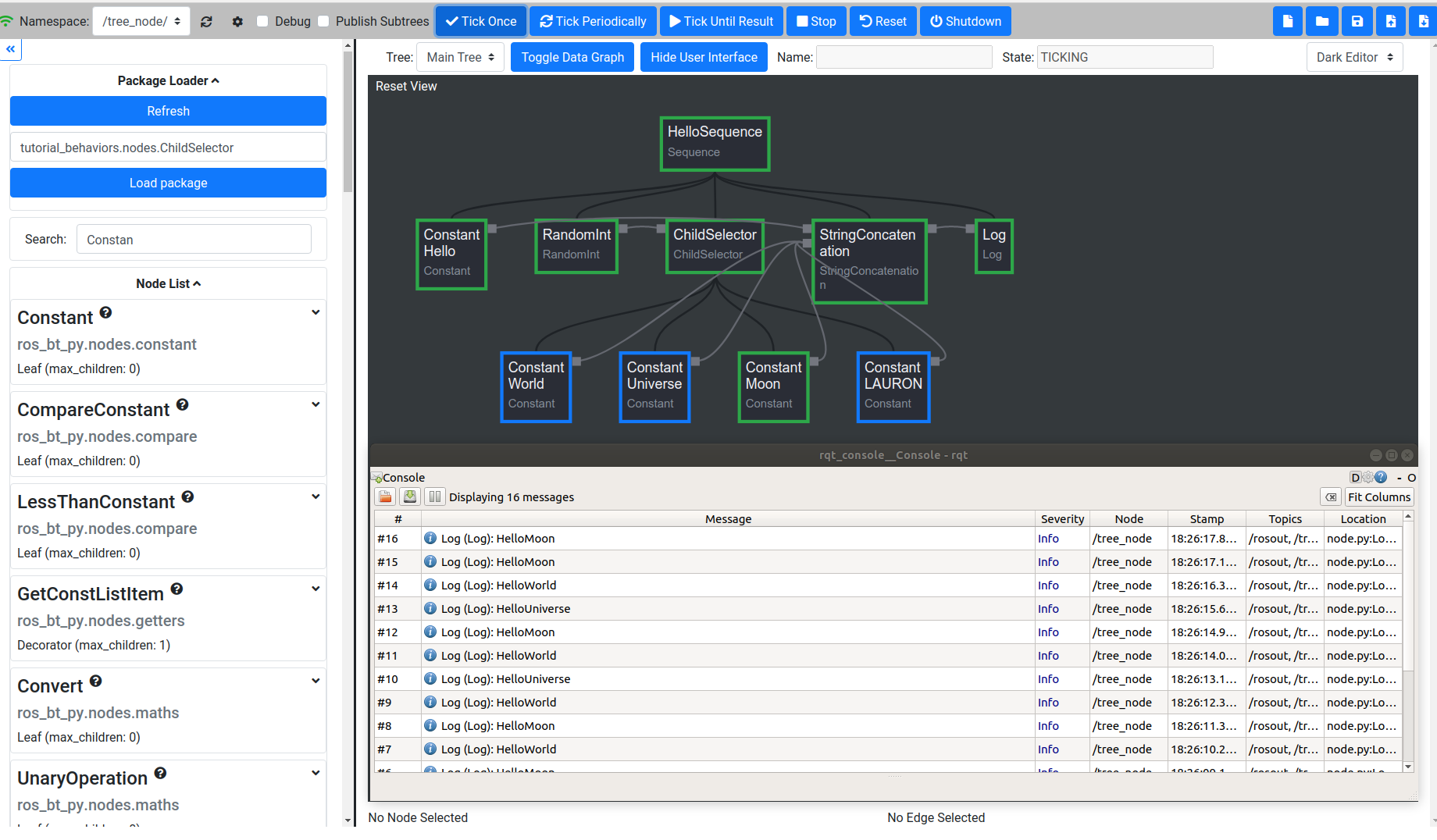The image size is (1437, 840).
Task: Click the Reset button
Action: 883,21
